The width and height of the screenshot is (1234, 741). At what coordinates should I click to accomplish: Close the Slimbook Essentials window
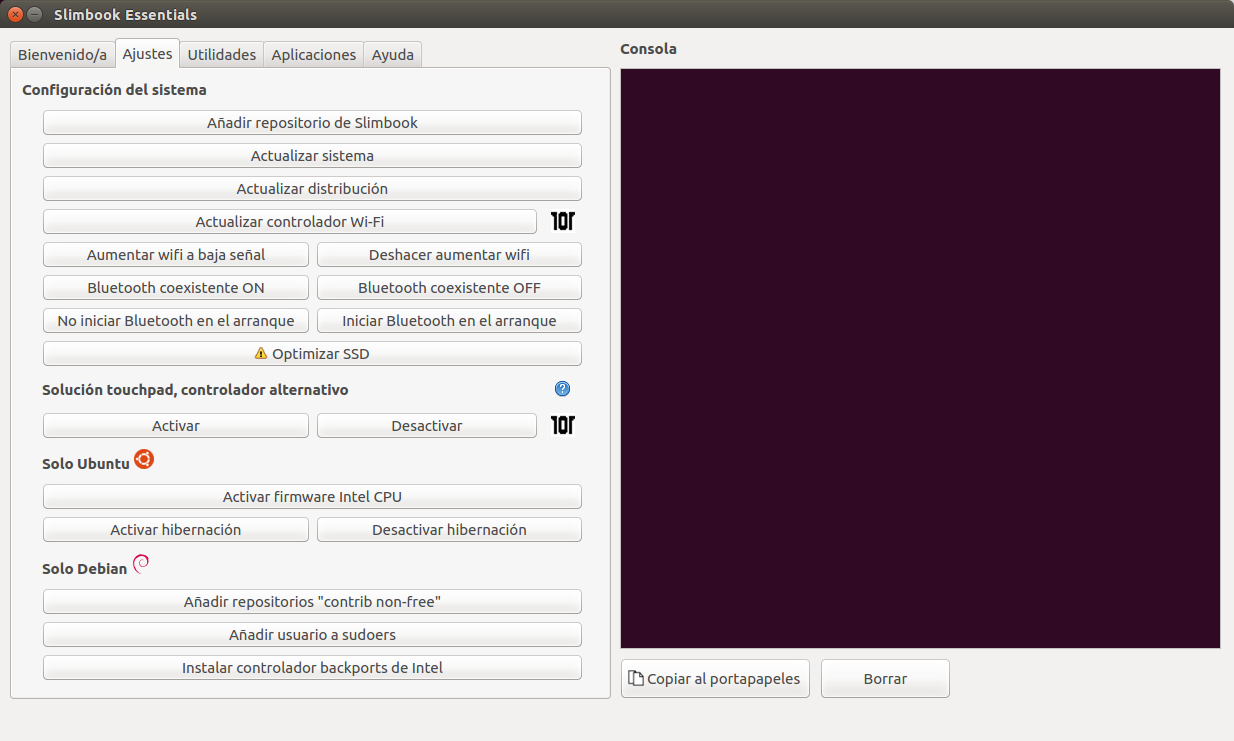click(x=15, y=14)
